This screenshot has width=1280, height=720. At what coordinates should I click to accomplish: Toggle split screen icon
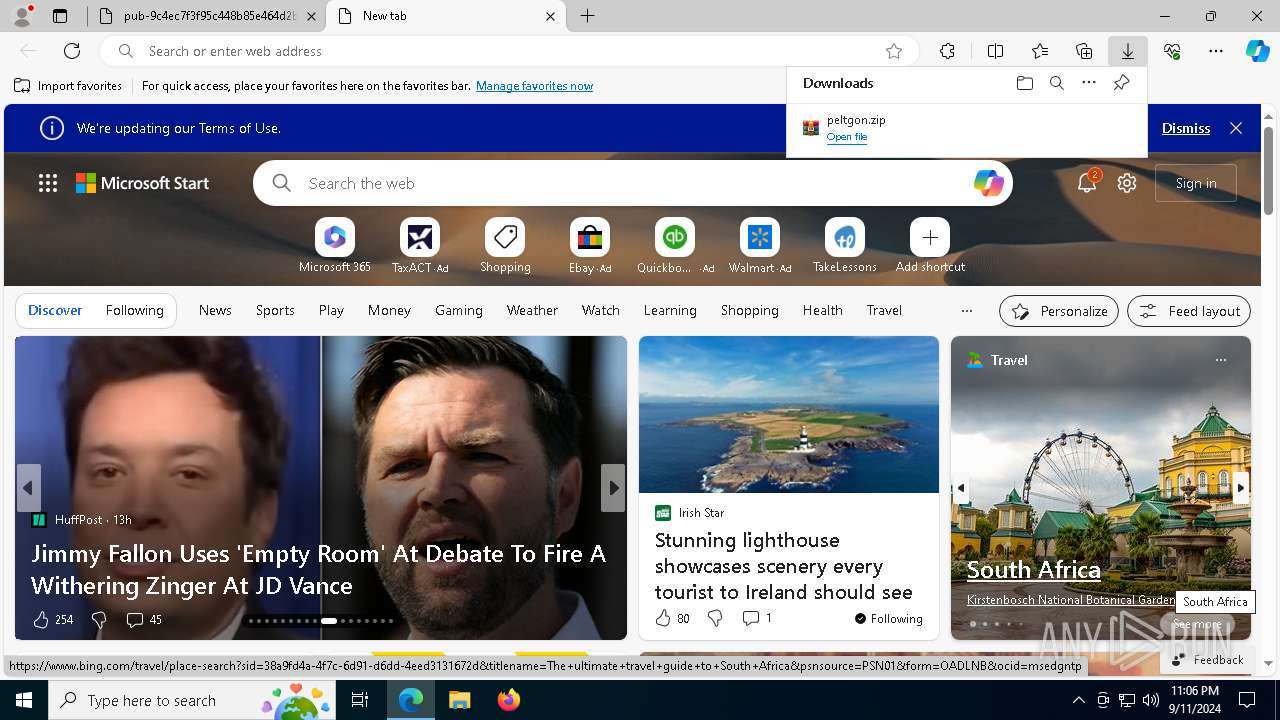pos(995,51)
